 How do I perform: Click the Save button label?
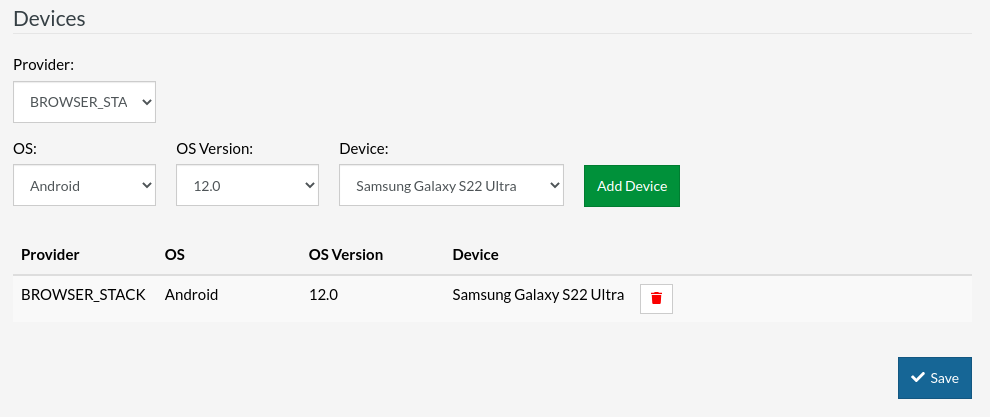click(944, 378)
